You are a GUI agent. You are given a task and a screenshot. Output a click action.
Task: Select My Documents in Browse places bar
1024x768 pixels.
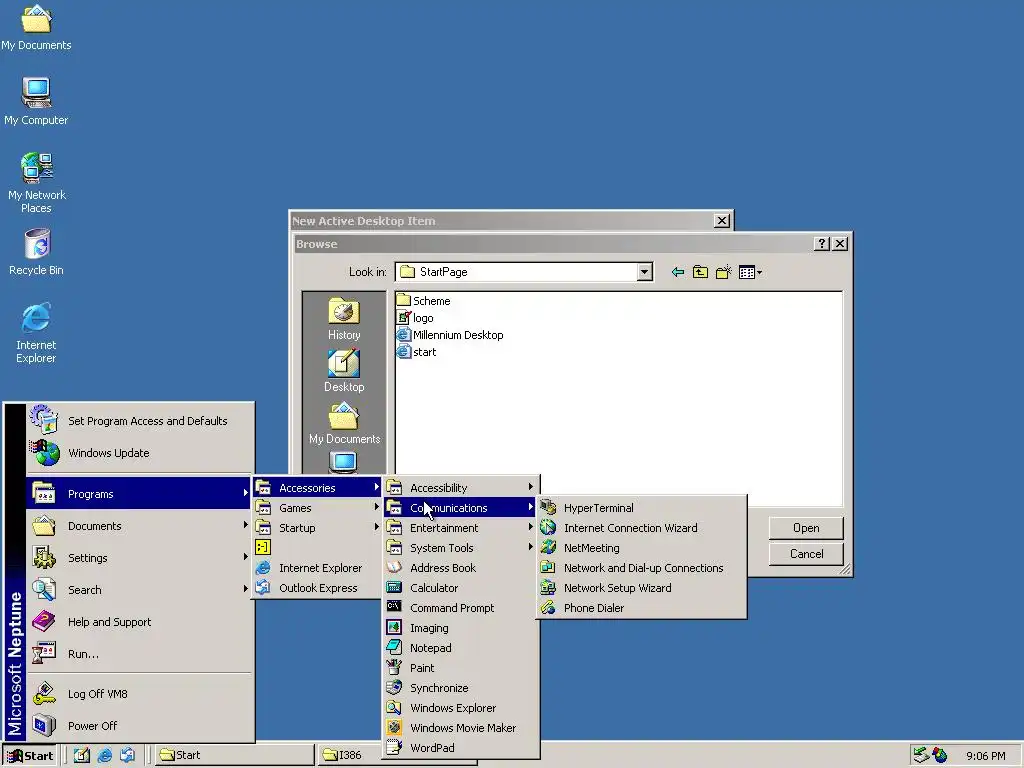pos(344,424)
